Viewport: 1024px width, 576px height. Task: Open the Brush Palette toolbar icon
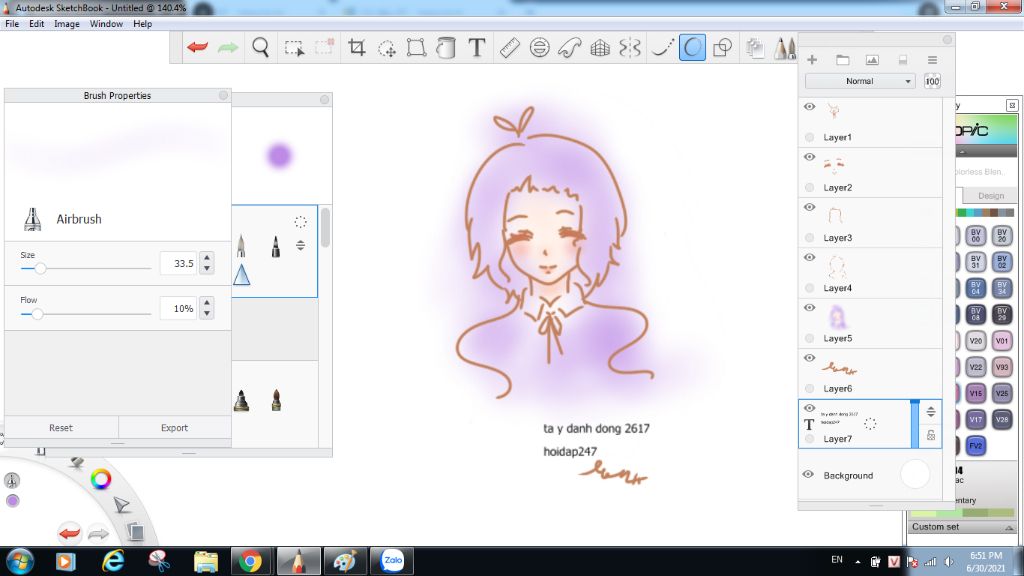point(785,48)
